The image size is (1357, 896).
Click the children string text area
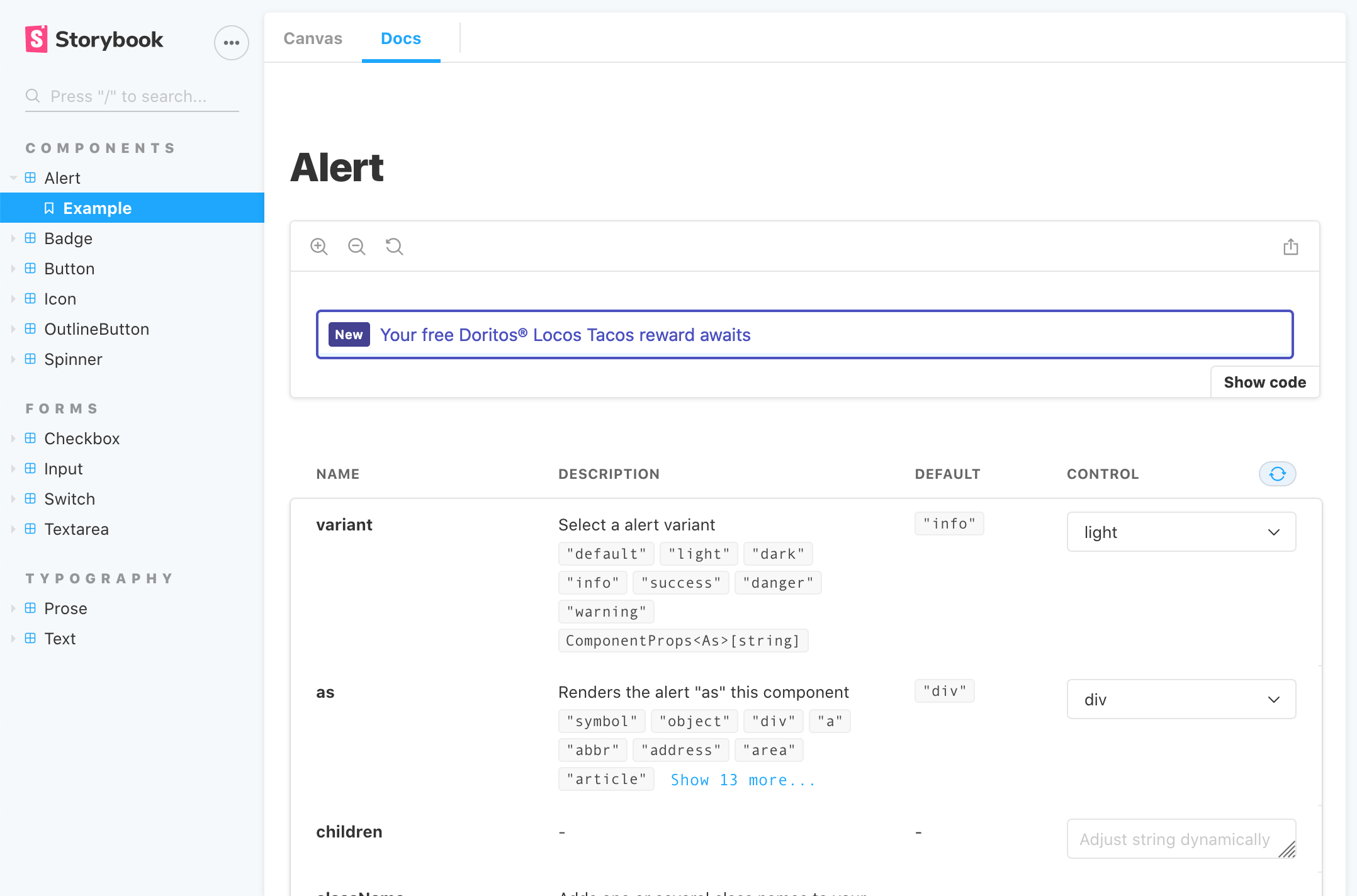(x=1174, y=839)
